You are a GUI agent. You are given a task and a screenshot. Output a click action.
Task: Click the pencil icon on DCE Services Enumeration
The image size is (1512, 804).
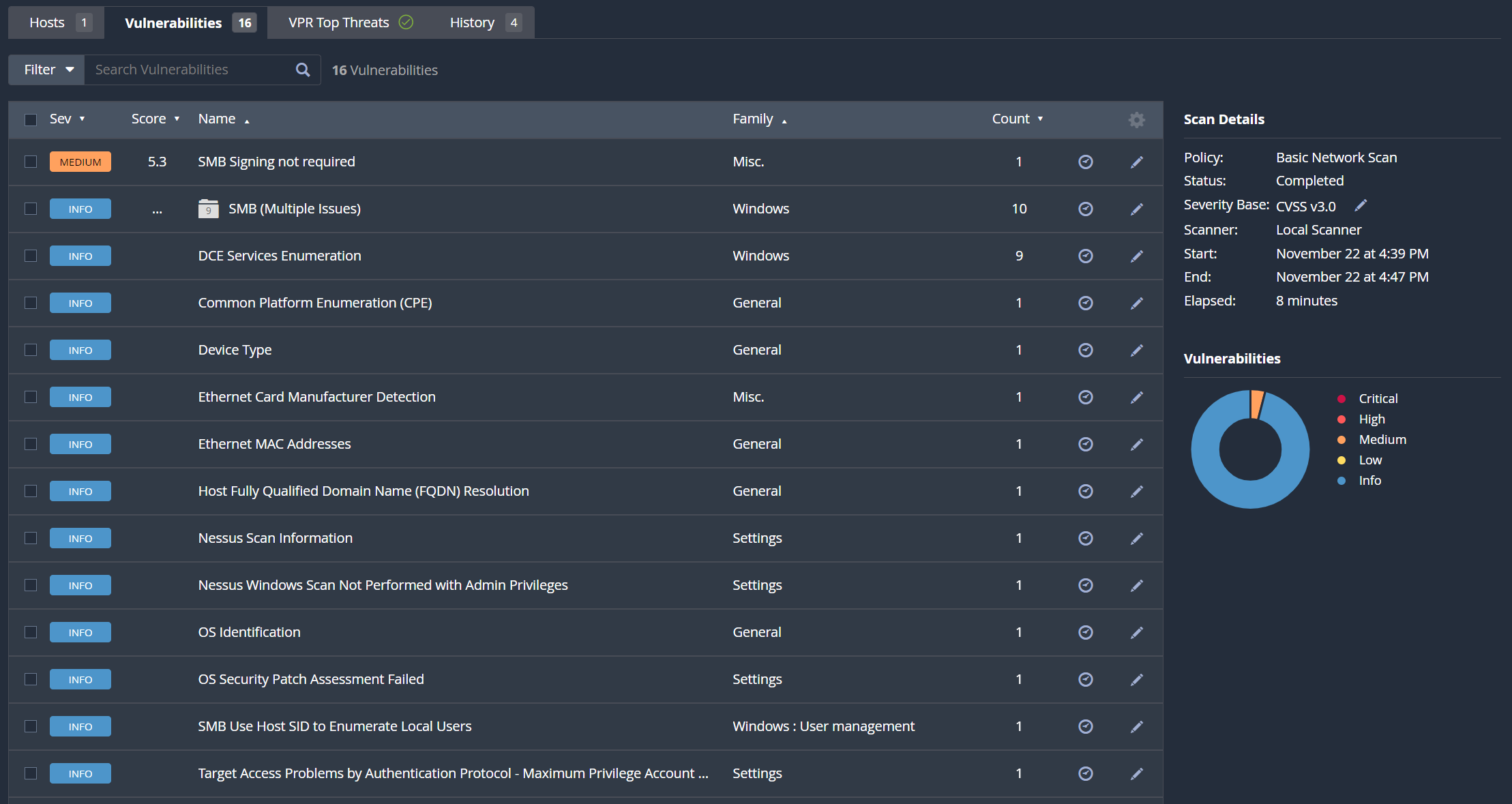coord(1136,256)
